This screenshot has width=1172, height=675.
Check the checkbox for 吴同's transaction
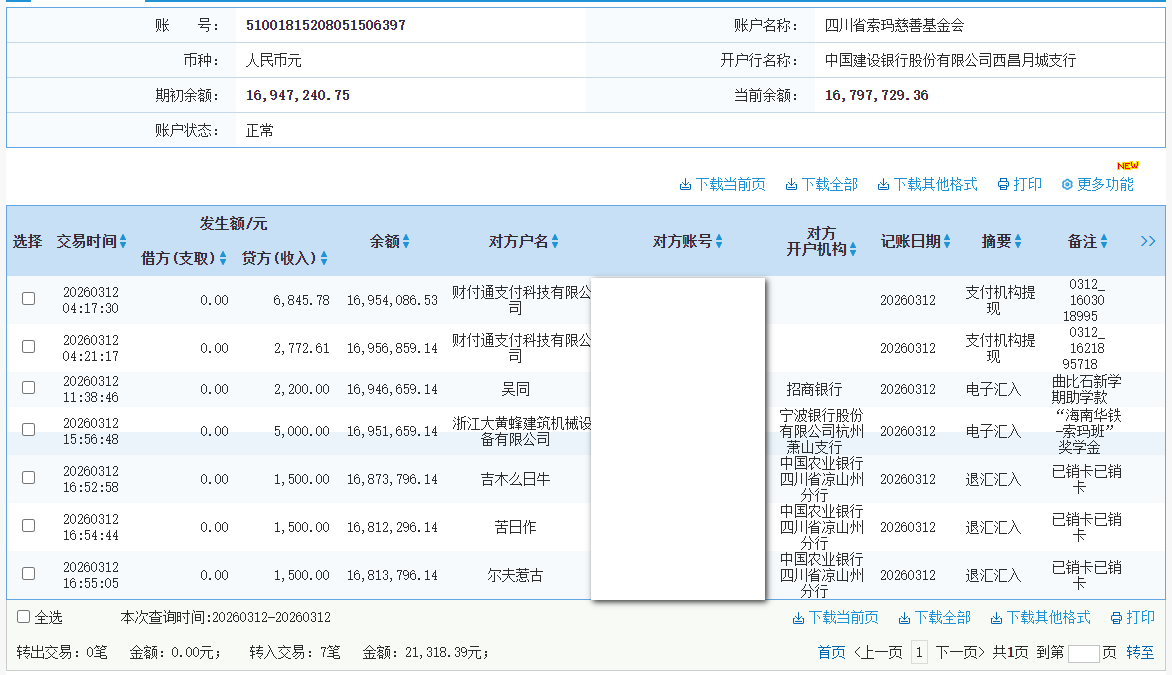pos(29,389)
